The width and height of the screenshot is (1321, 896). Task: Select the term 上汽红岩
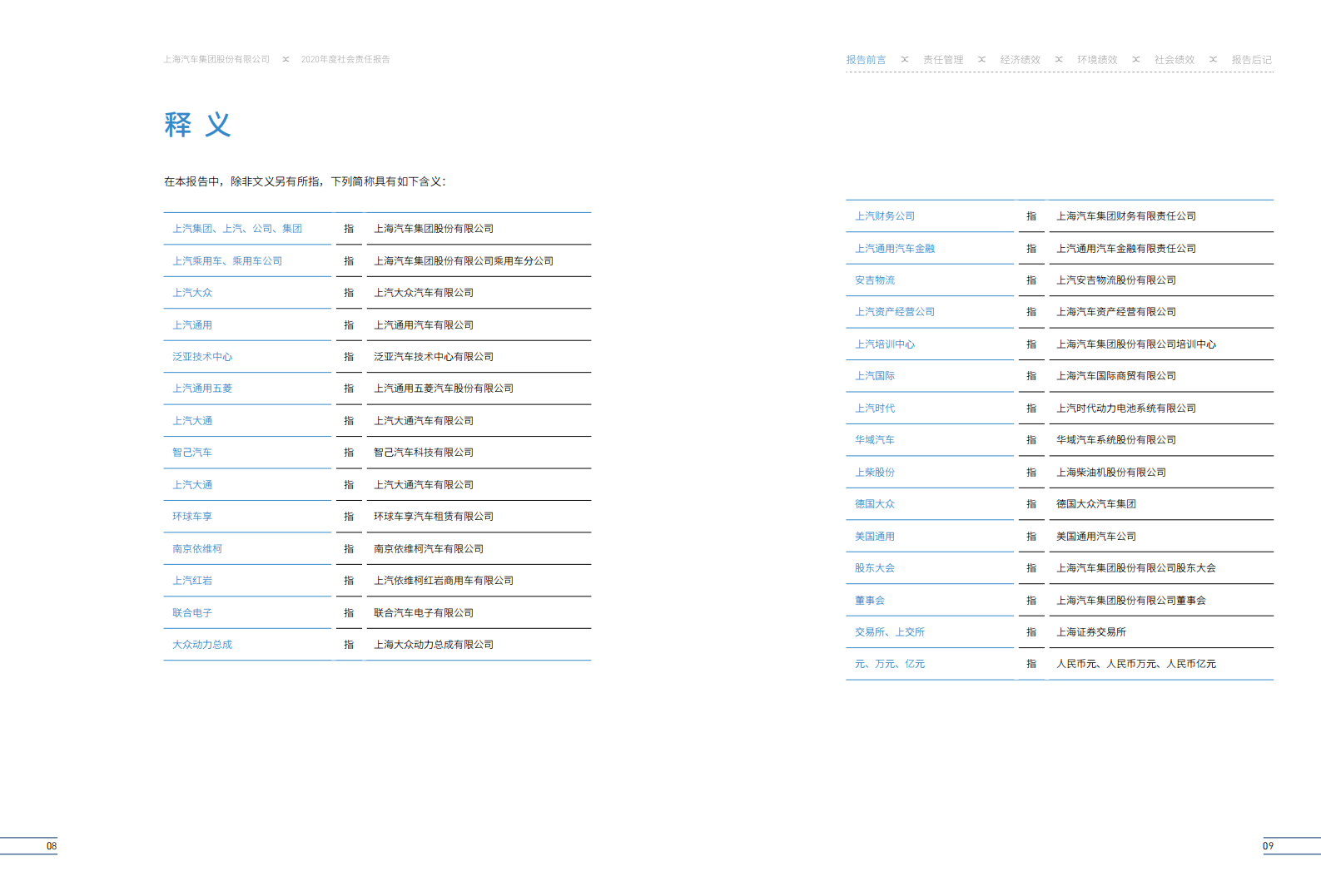pyautogui.click(x=192, y=581)
